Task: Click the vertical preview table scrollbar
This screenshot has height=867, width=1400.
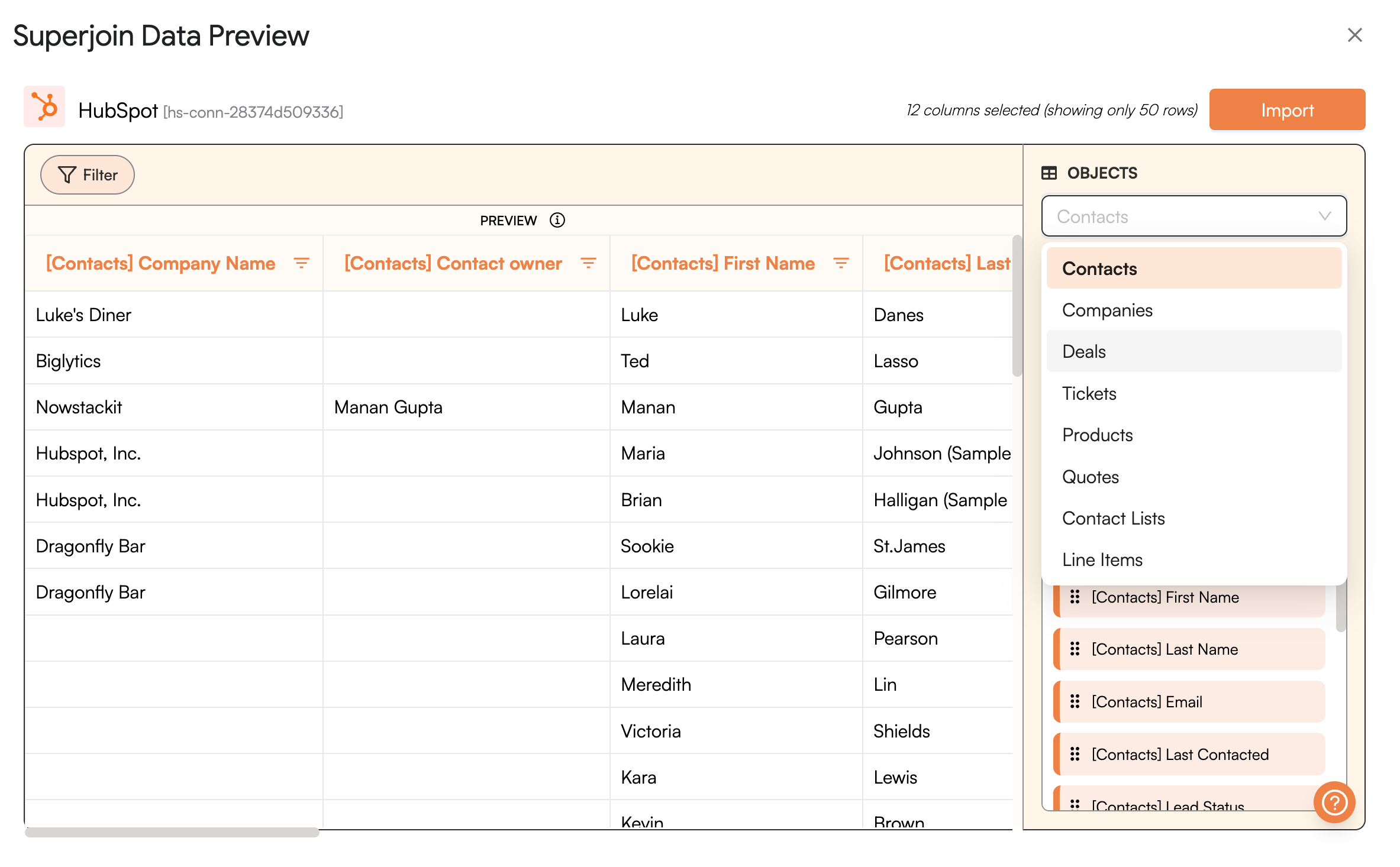Action: [x=1017, y=306]
